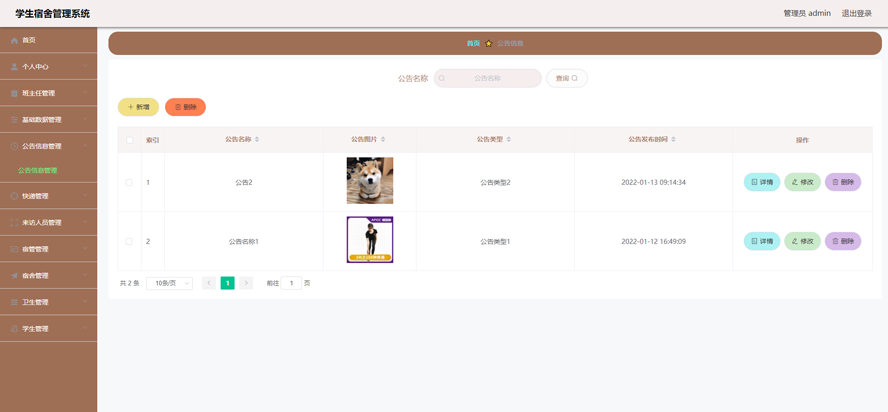Select page 1 in pagination
Image resolution: width=888 pixels, height=412 pixels.
[x=227, y=283]
